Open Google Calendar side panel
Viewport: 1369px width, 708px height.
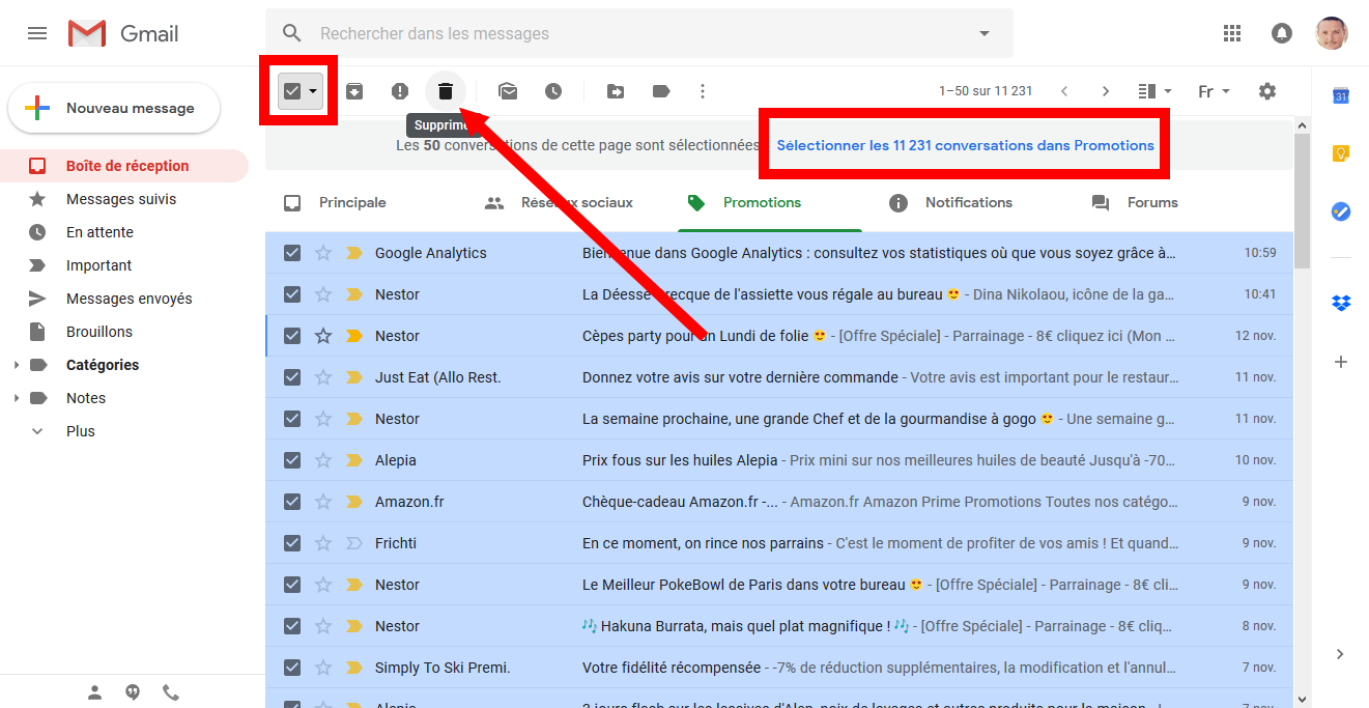click(1341, 96)
